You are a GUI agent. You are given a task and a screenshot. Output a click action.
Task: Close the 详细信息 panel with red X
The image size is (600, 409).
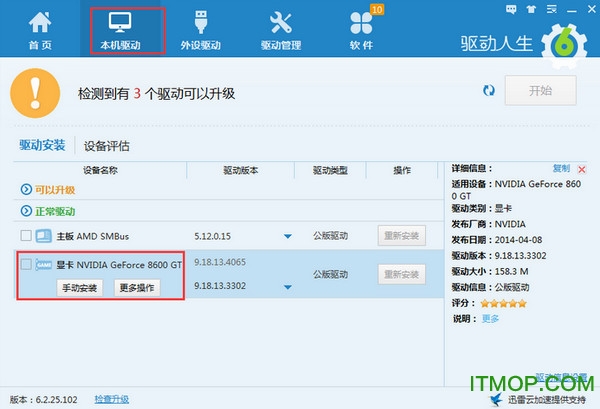pos(582,169)
